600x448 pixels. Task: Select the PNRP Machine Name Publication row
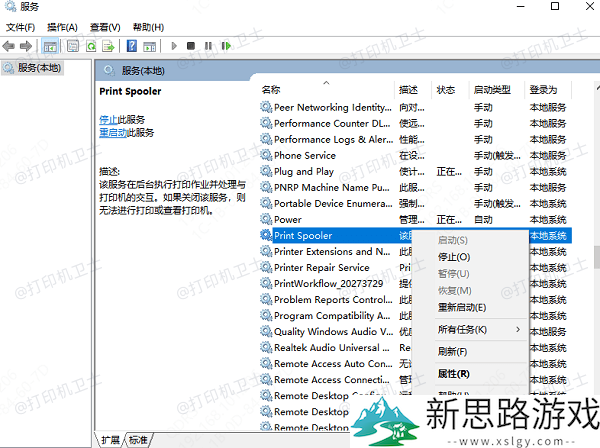tap(416, 187)
